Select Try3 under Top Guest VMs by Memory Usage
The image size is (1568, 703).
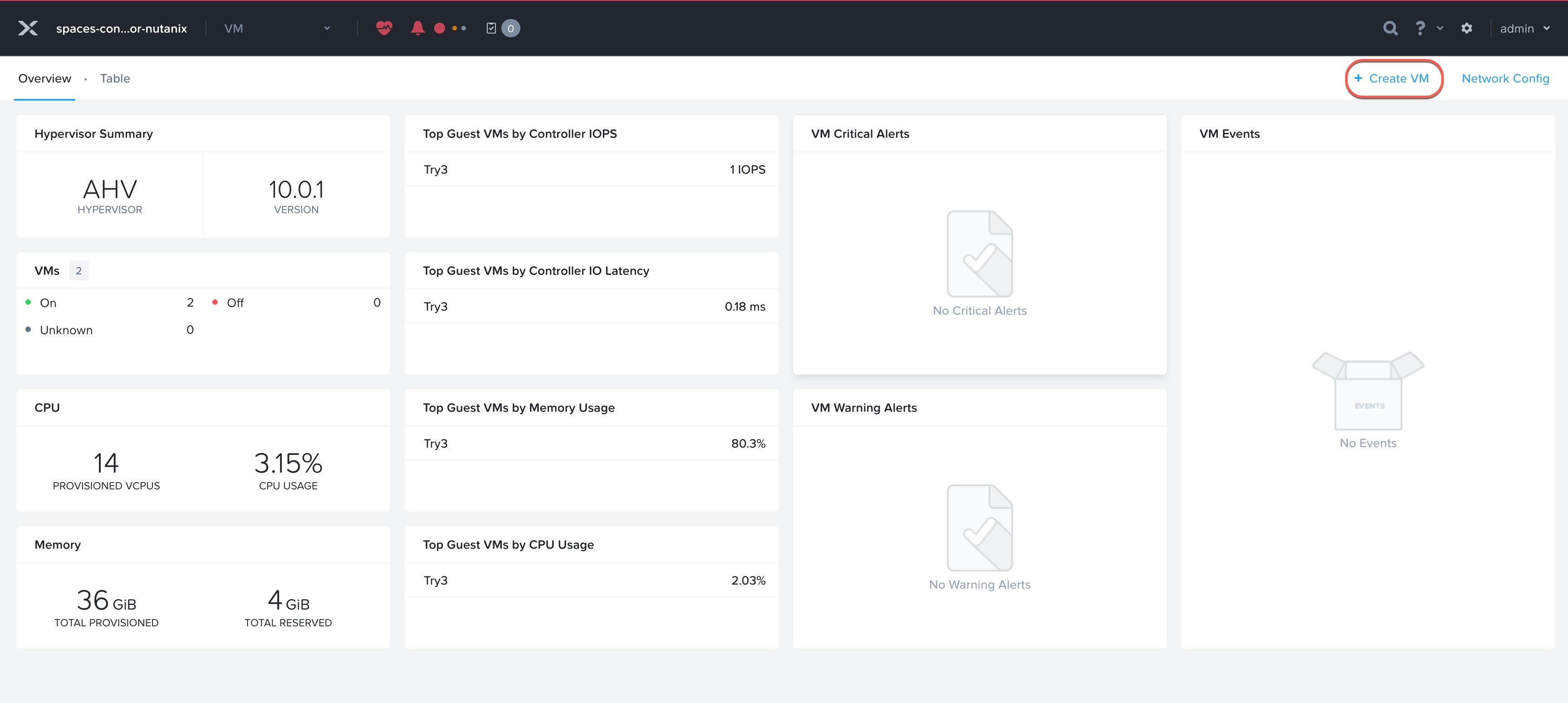click(x=435, y=443)
